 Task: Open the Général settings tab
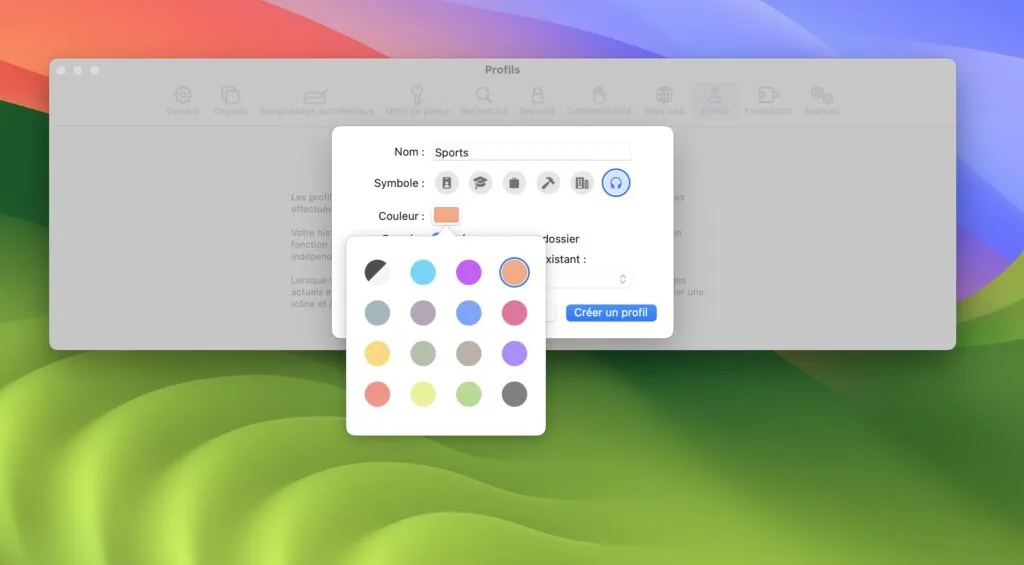183,101
